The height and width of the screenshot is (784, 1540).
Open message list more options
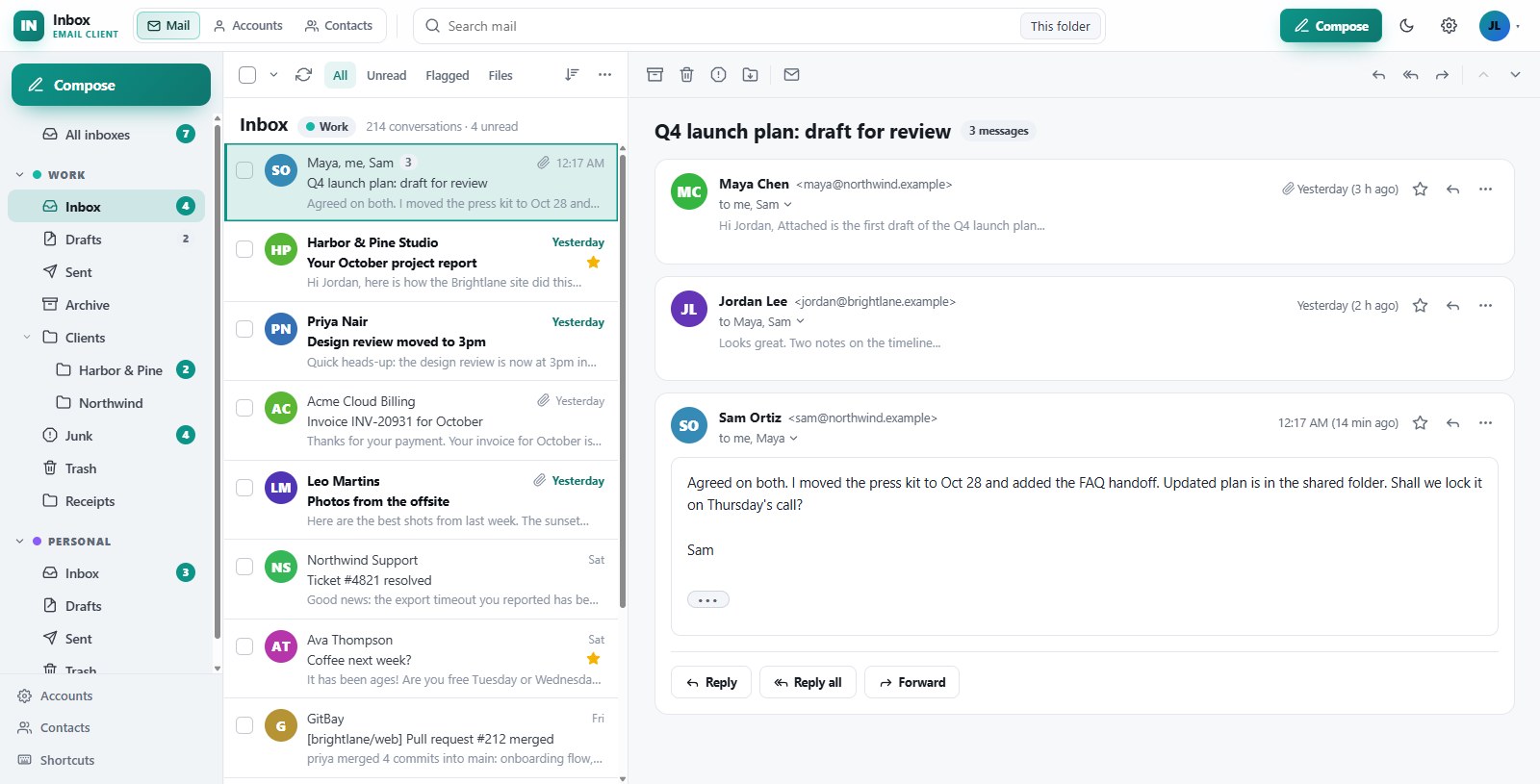[x=604, y=75]
